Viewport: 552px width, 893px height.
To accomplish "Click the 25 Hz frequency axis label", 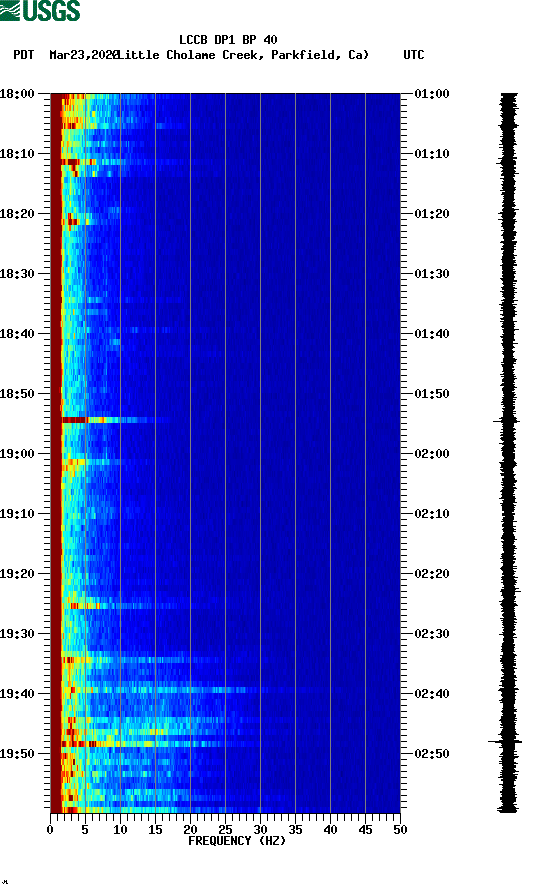I will (x=225, y=830).
